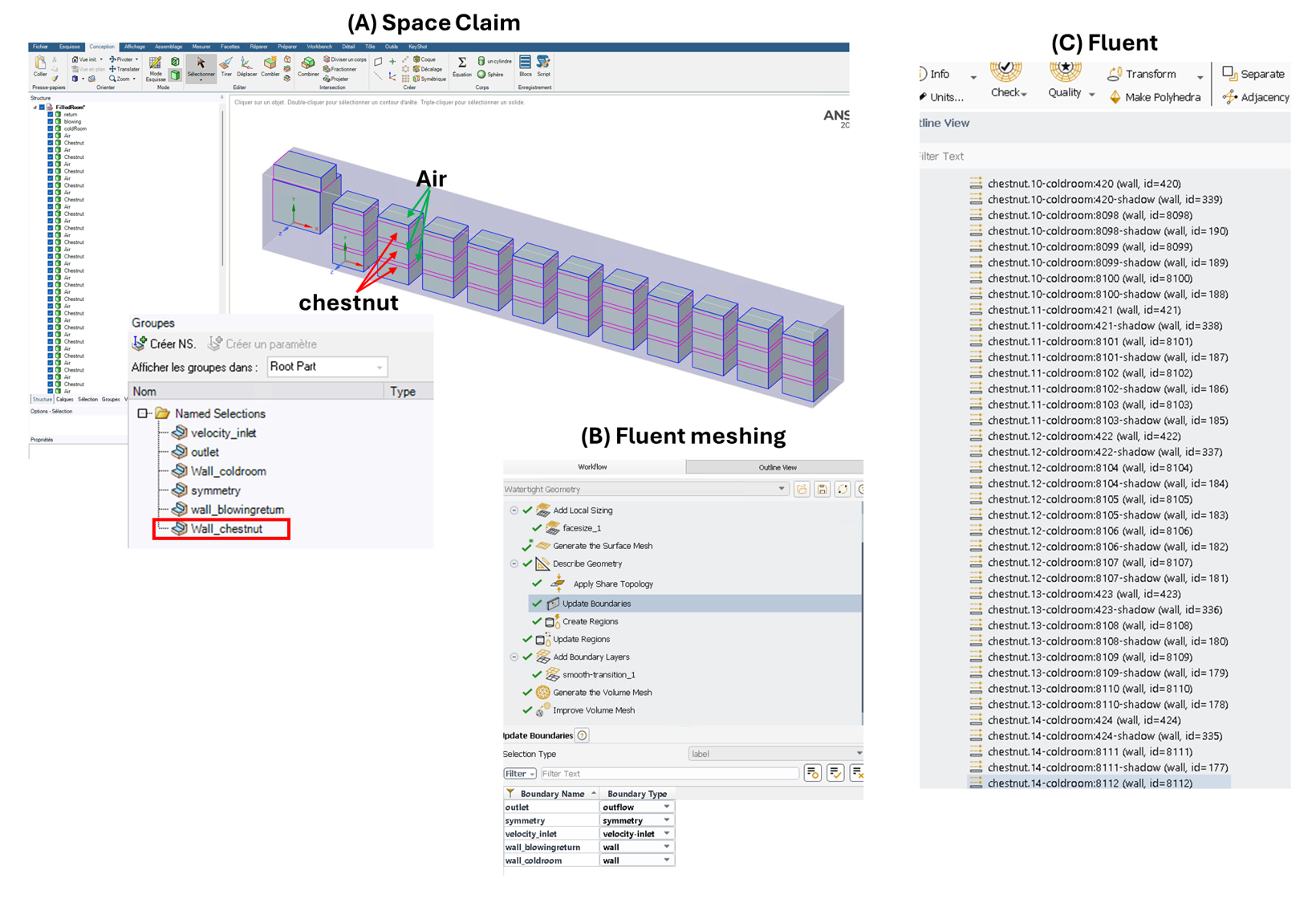1316x903 pixels.
Task: Click the save workflow disk icon
Action: click(822, 489)
